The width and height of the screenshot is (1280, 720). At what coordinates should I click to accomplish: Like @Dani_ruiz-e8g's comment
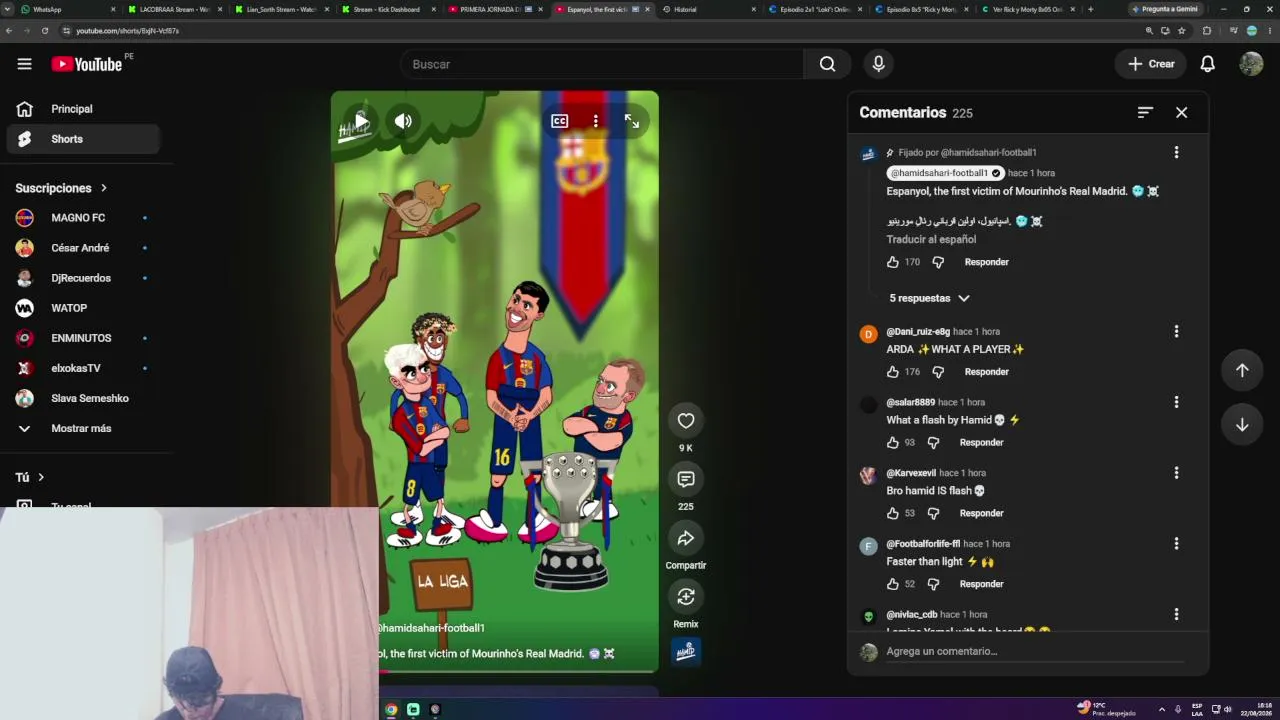893,372
